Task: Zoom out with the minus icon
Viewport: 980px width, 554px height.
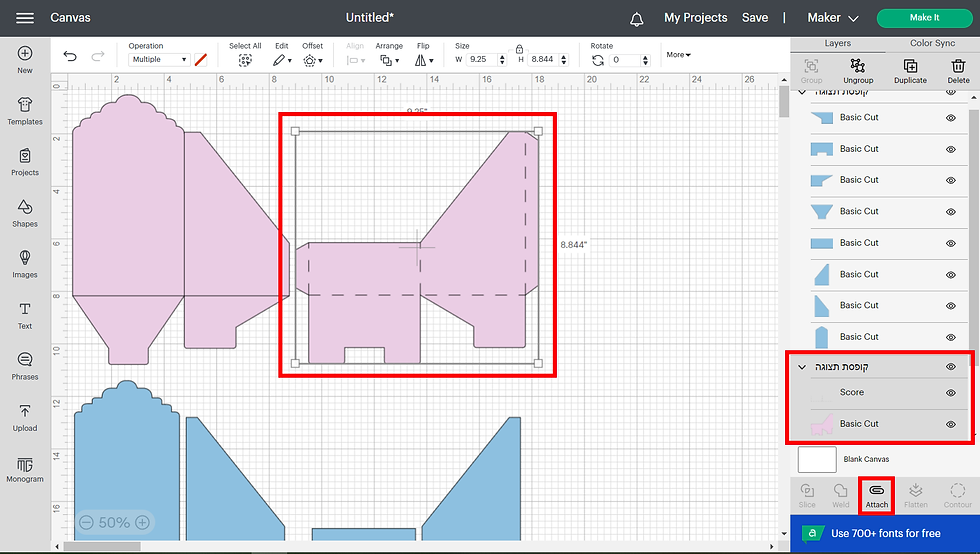Action: coord(86,522)
